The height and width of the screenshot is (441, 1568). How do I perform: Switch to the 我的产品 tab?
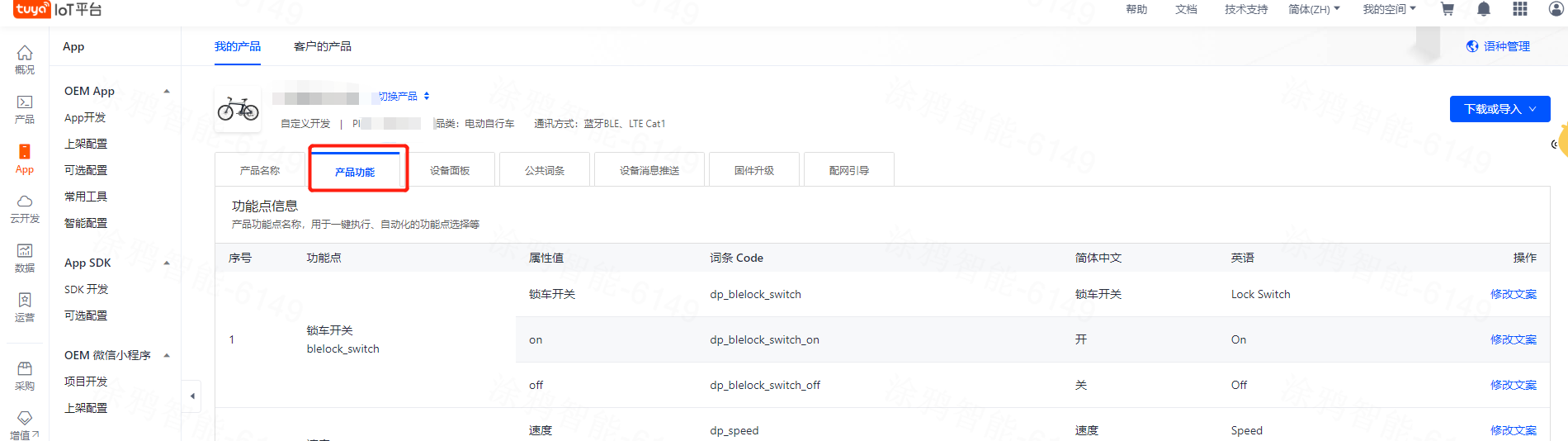coord(238,46)
